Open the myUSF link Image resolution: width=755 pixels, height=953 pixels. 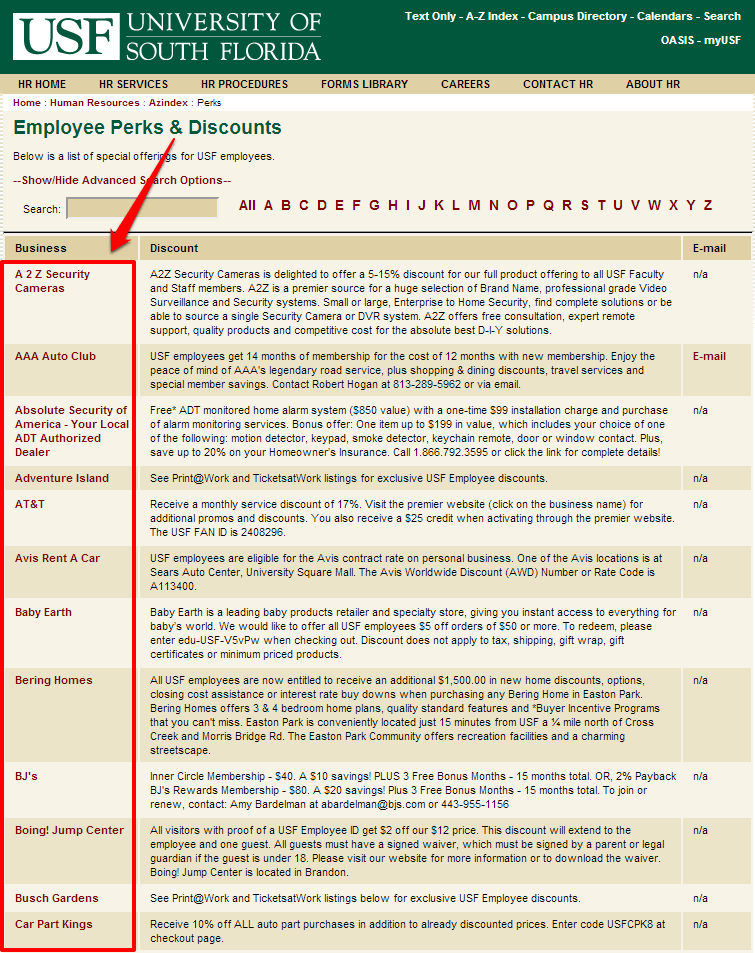pyautogui.click(x=723, y=40)
